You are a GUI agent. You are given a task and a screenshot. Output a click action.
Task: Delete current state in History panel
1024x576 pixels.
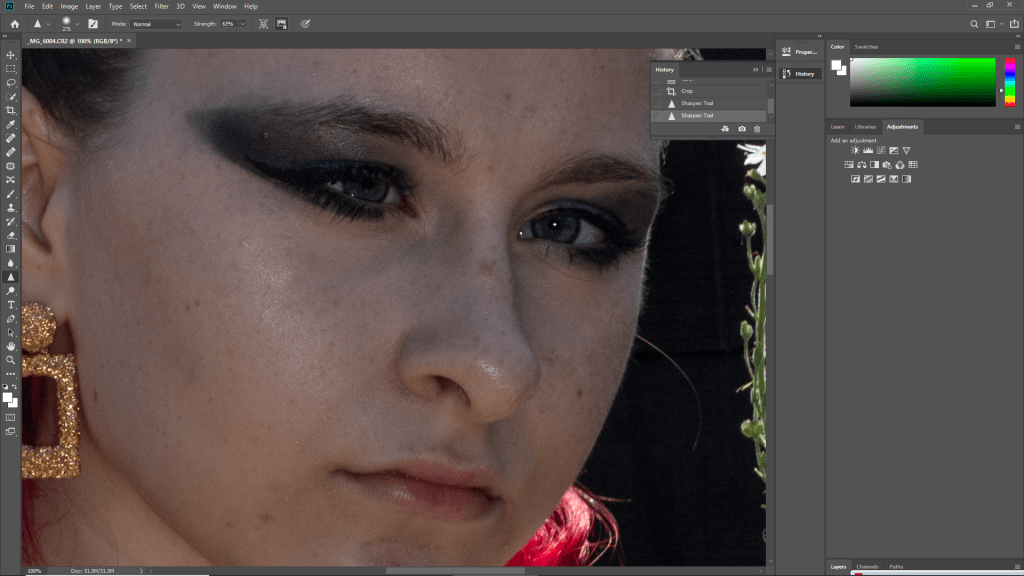[757, 129]
